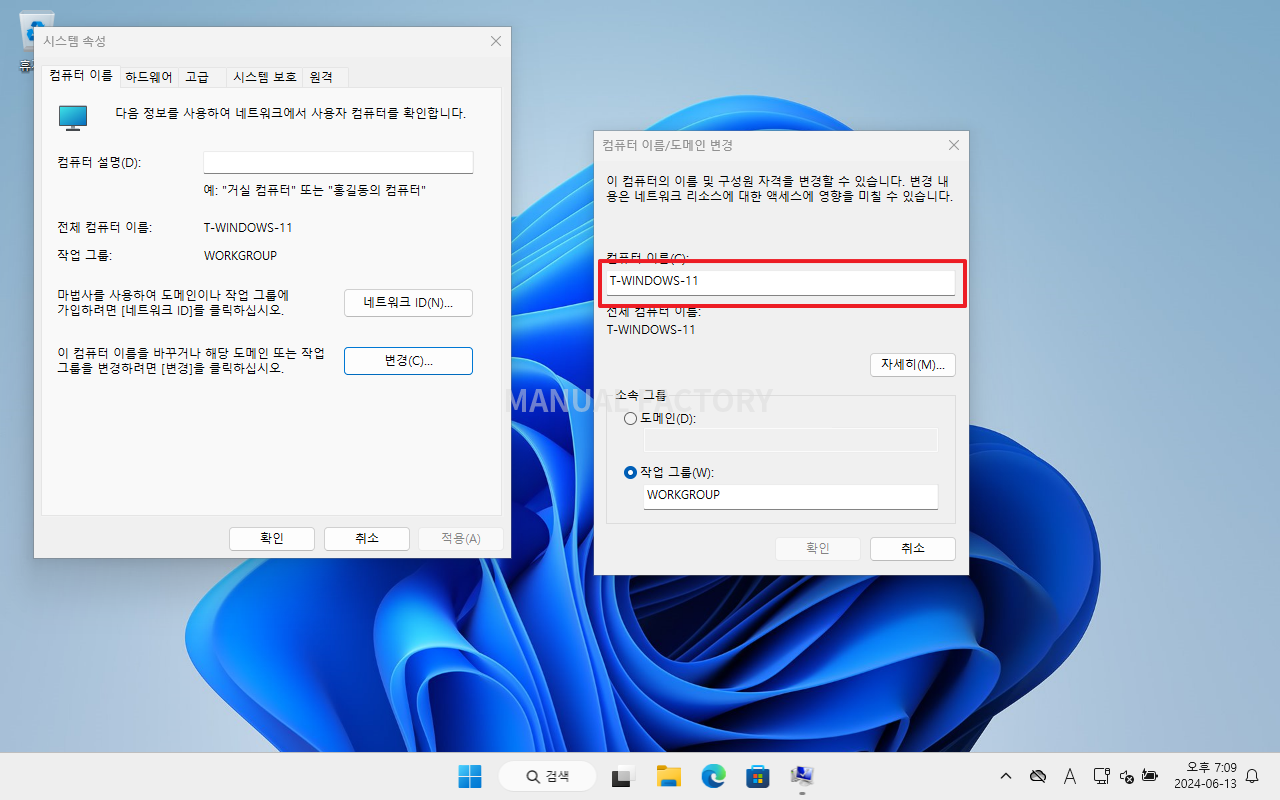This screenshot has width=1280, height=800.
Task: Click the 컴퓨터 설명(D) text field
Action: [x=338, y=163]
